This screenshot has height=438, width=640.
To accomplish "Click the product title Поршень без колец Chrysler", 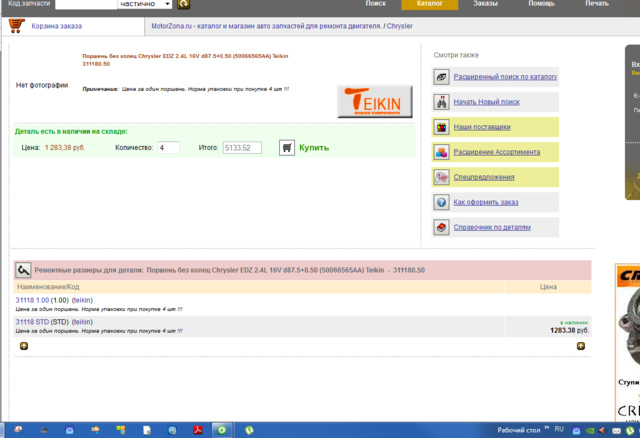I will (185, 60).
